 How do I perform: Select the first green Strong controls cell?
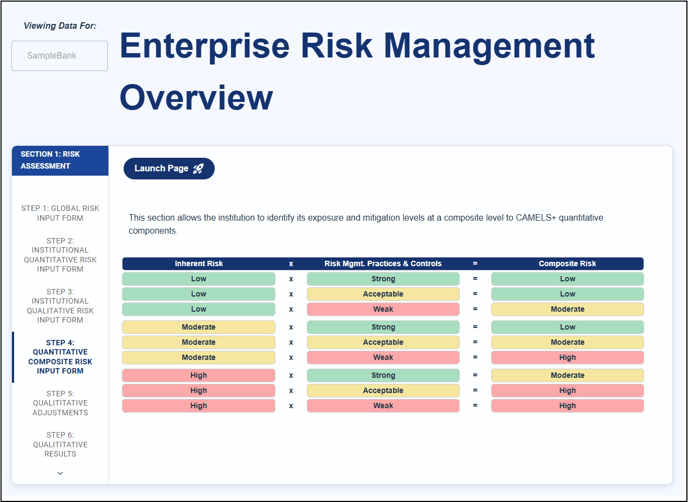pos(383,279)
